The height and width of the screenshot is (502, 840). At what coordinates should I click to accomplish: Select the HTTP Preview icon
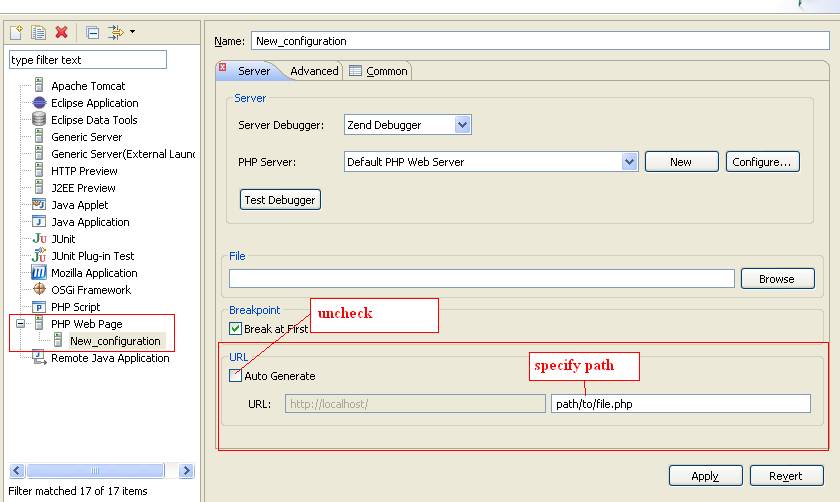39,170
